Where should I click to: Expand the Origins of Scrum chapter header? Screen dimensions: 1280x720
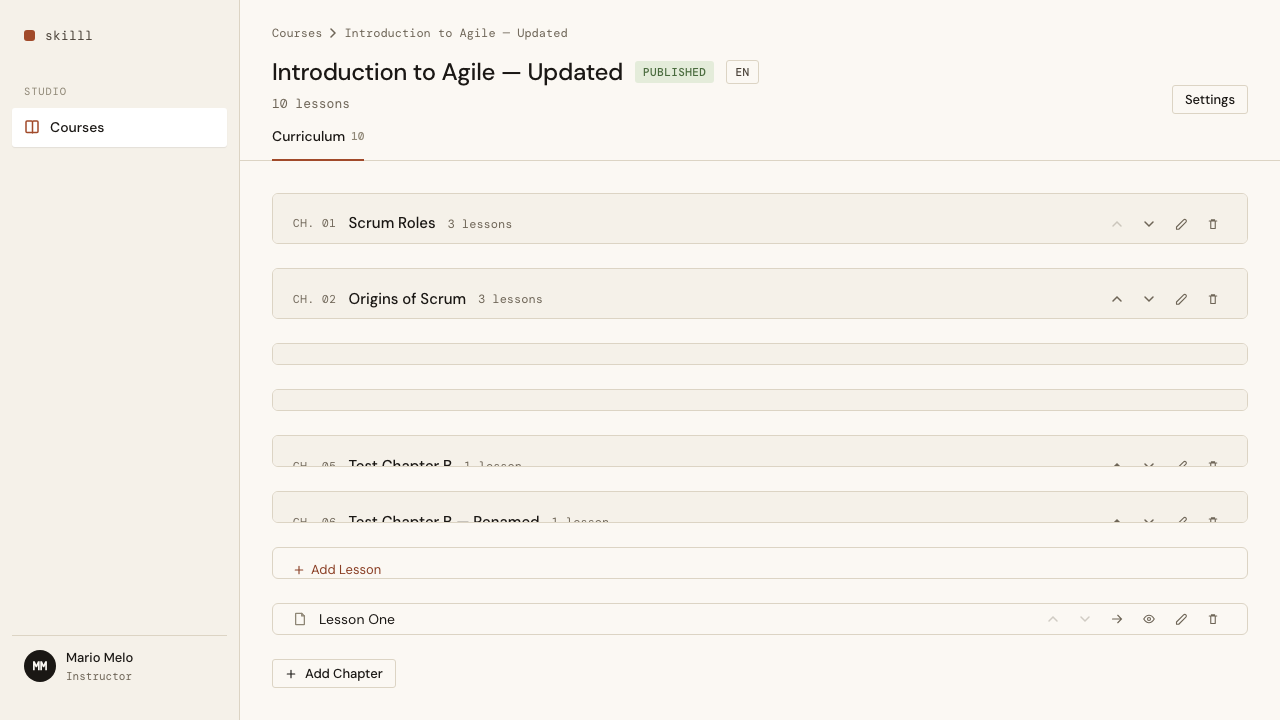pos(760,293)
